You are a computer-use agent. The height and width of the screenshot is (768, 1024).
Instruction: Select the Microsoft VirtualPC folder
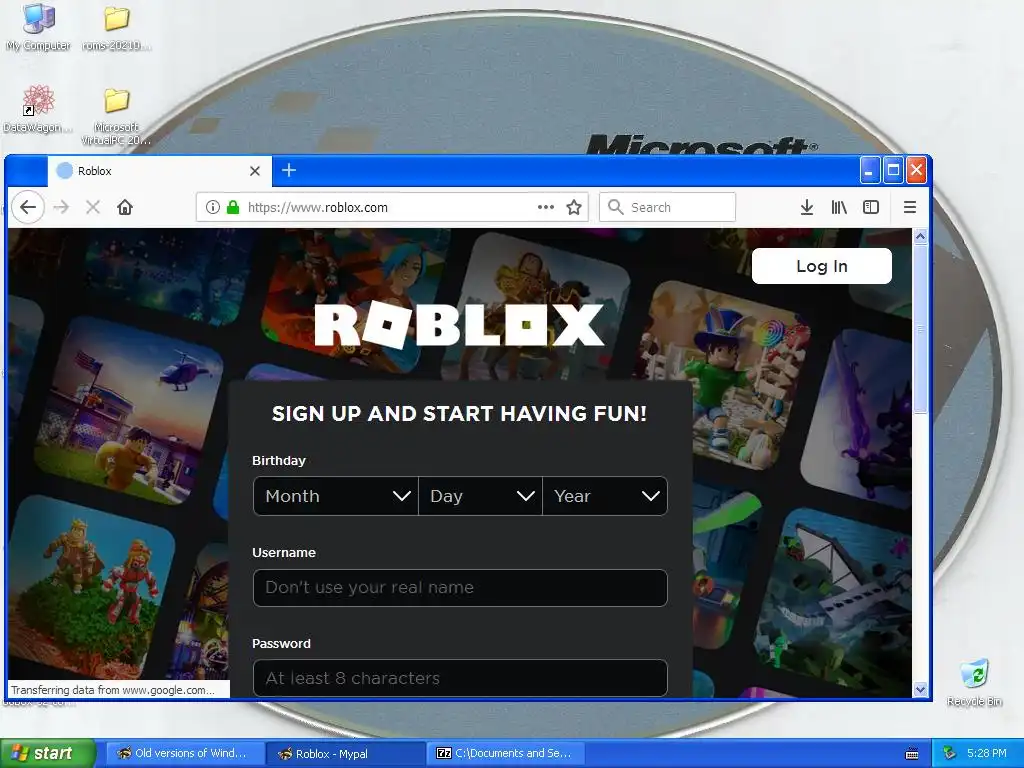click(x=116, y=117)
